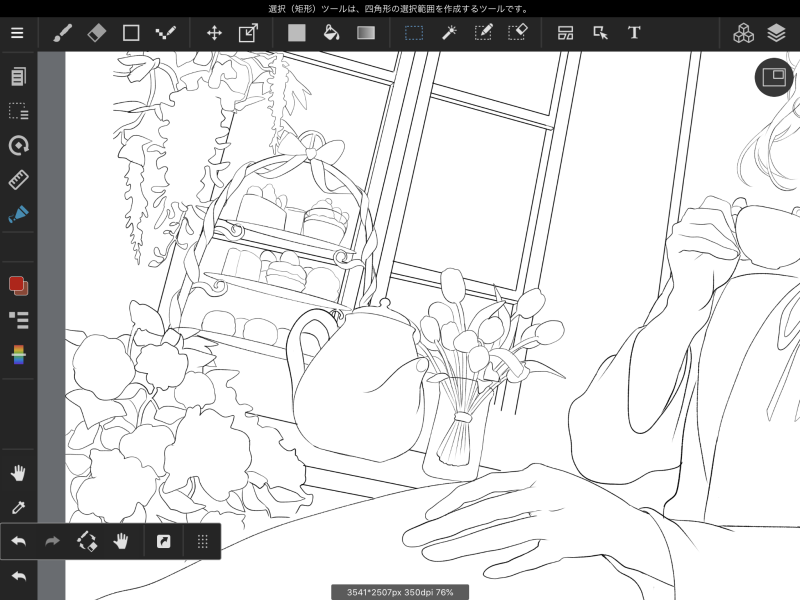The image size is (800, 600).
Task: Click the hand icon in floating bar
Action: [121, 541]
